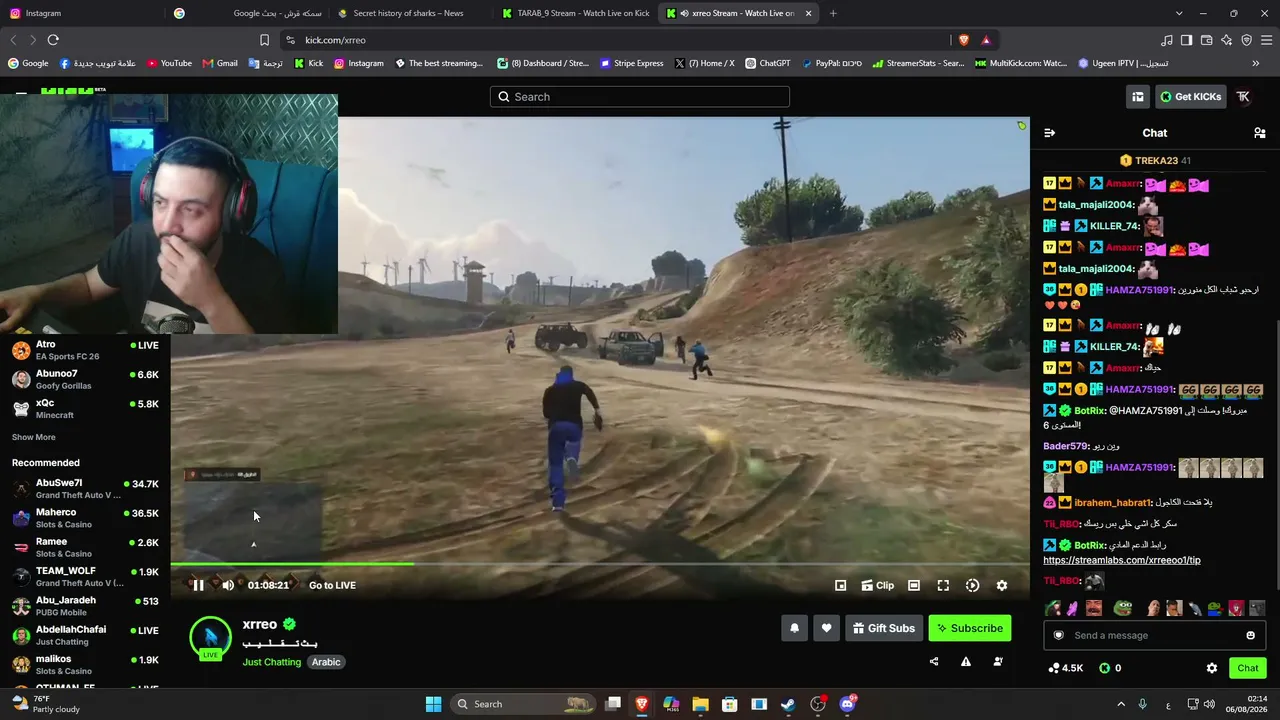Open browser main hamburger menu
Viewport: 1280px width, 720px height.
point(1267,40)
